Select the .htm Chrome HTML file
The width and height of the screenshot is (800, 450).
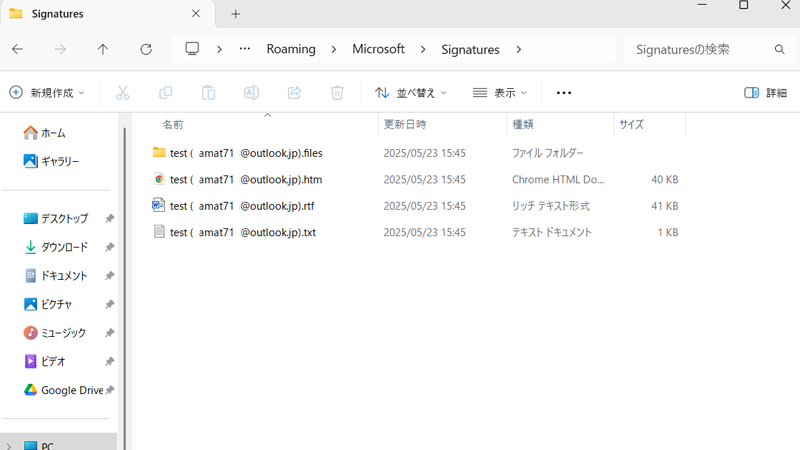point(415,180)
